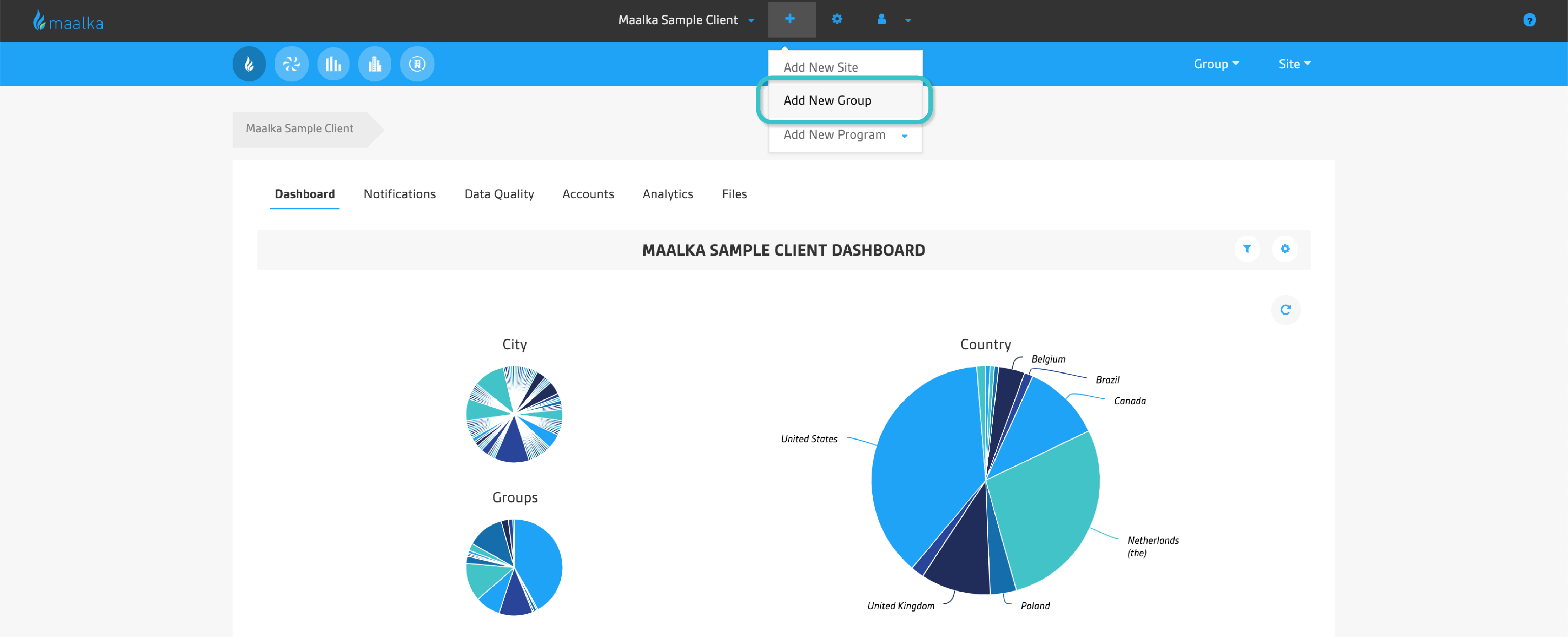
Task: Open settings gear in top bar
Action: [837, 20]
